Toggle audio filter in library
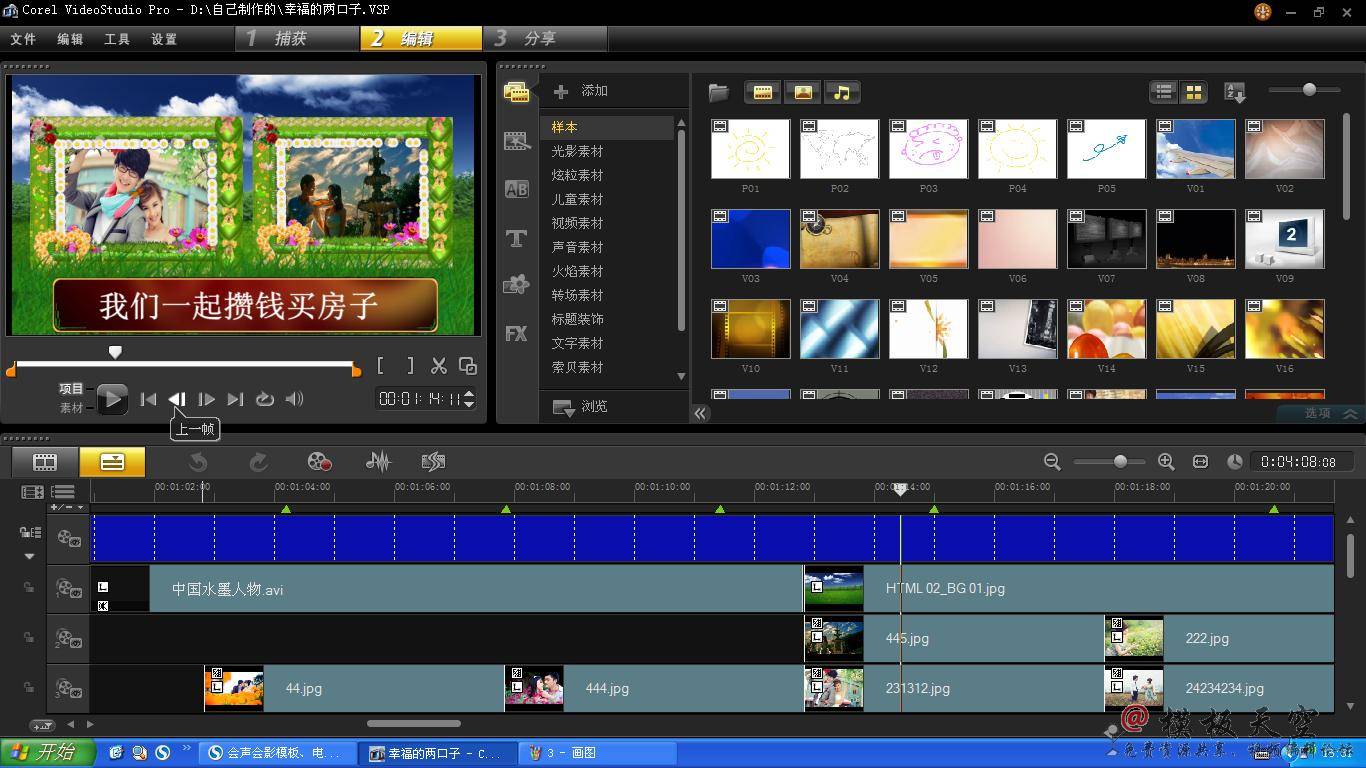This screenshot has height=768, width=1366. click(842, 92)
